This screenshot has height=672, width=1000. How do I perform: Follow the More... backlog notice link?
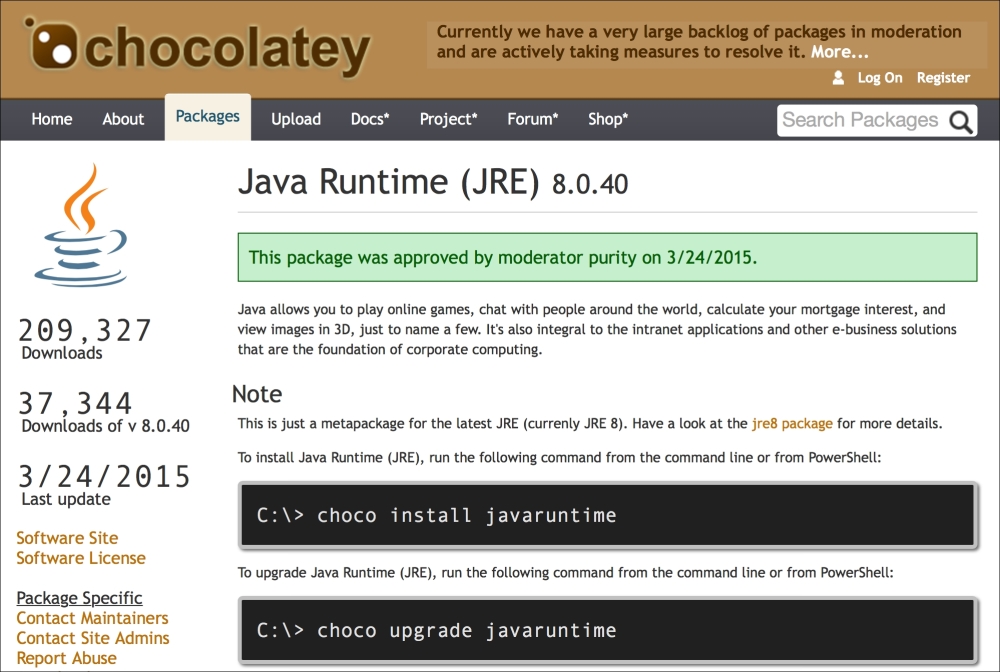tap(839, 52)
